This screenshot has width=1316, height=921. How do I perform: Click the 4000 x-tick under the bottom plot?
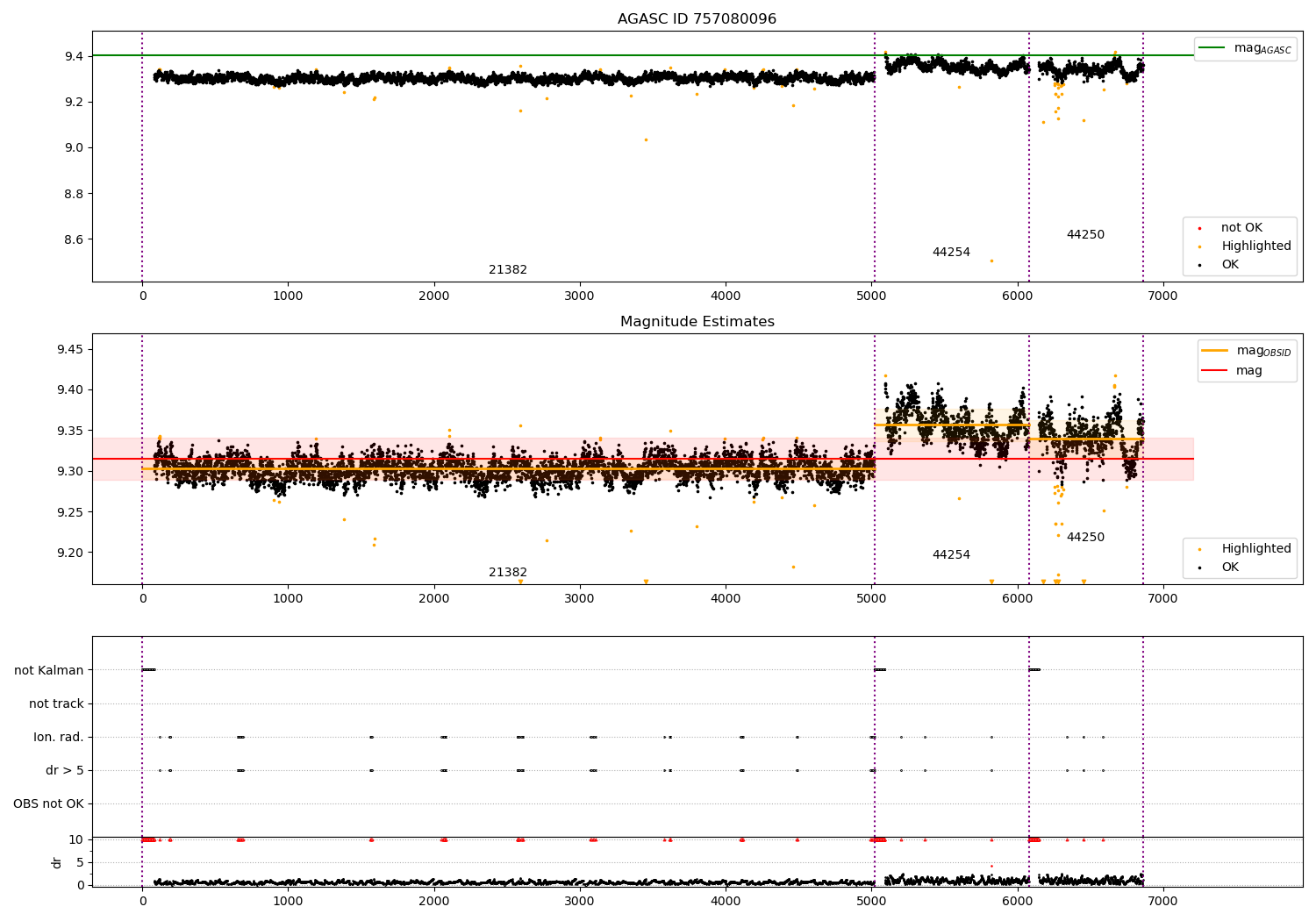(726, 902)
